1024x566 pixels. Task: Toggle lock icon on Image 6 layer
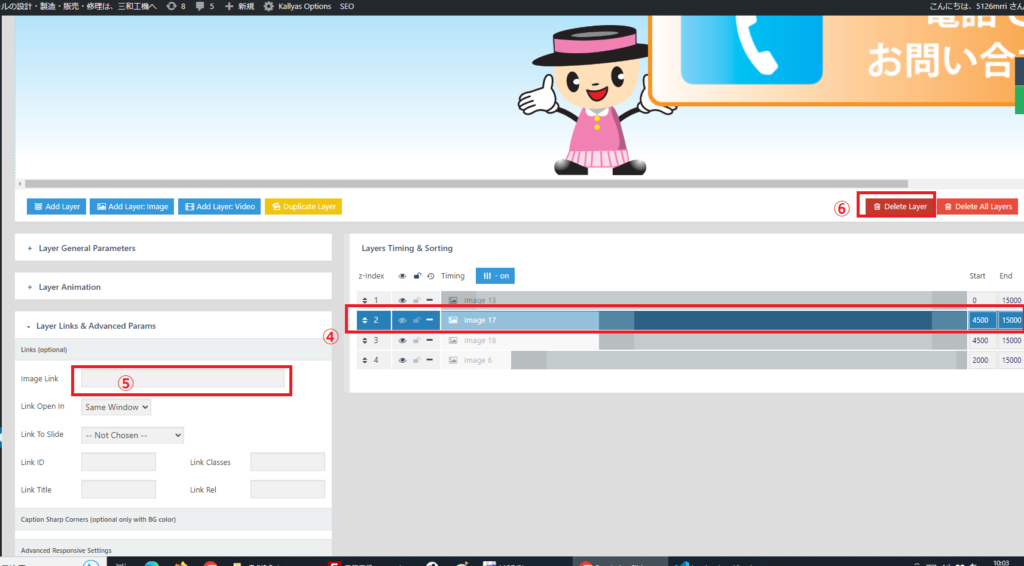(416, 360)
